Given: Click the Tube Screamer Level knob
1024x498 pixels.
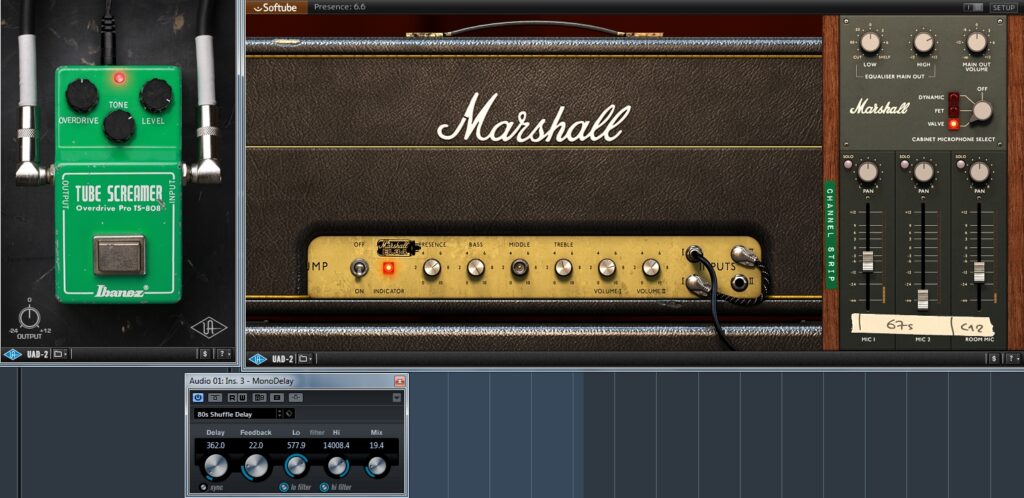Looking at the screenshot, I should coord(156,95).
